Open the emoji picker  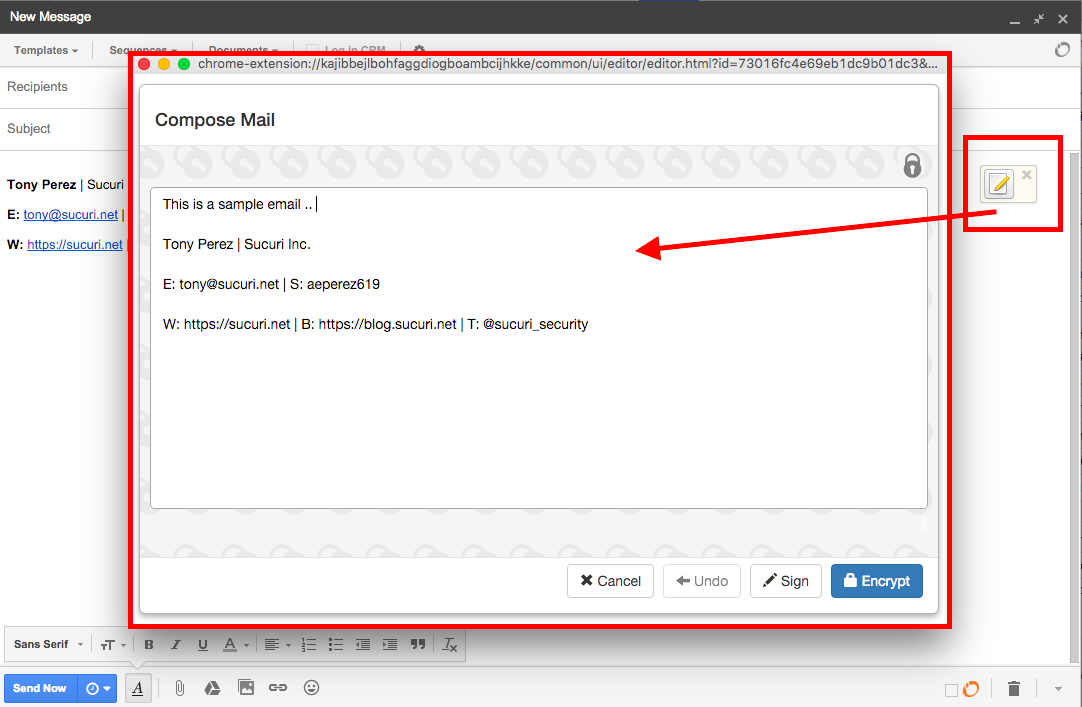[312, 688]
